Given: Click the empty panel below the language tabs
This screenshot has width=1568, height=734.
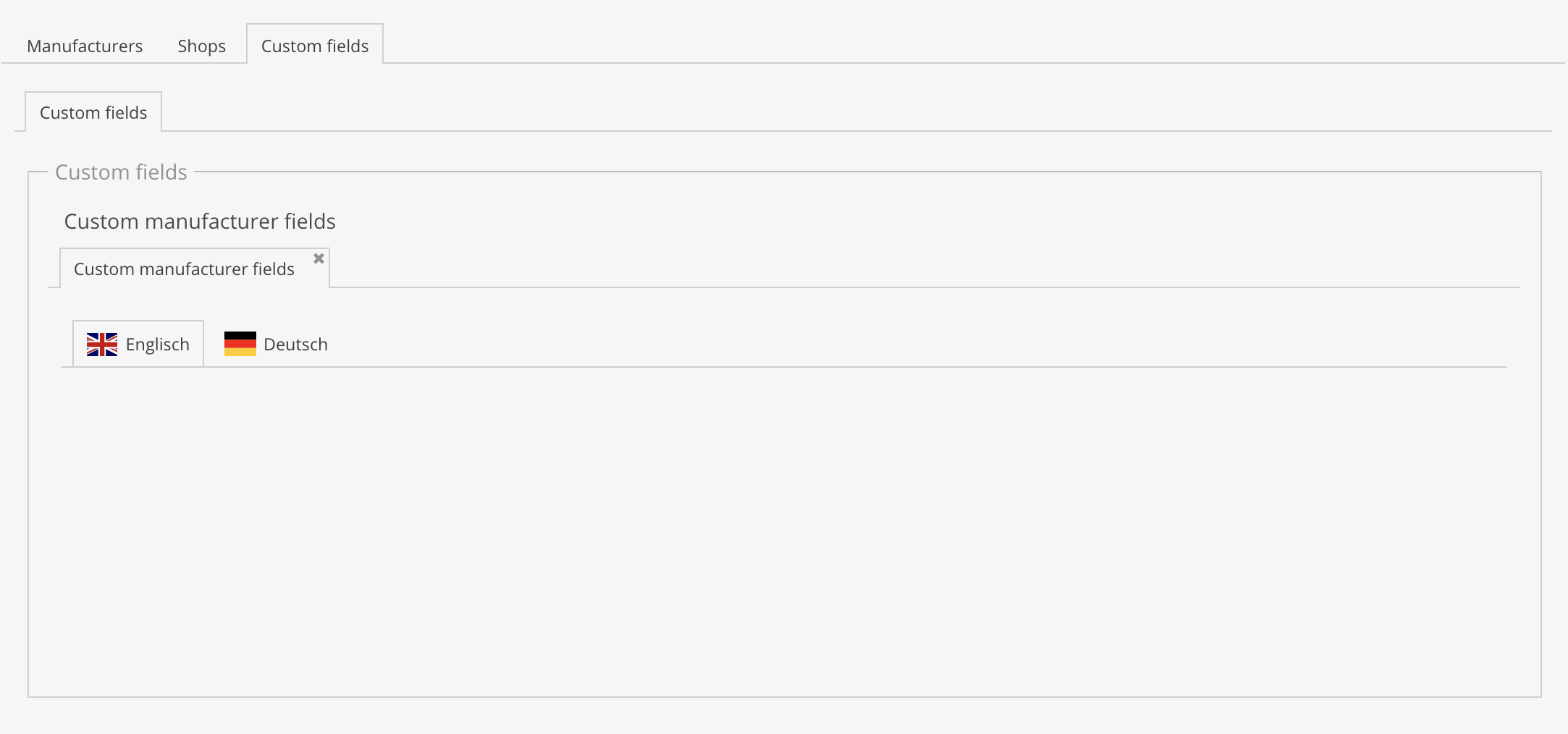Looking at the screenshot, I should [x=783, y=528].
